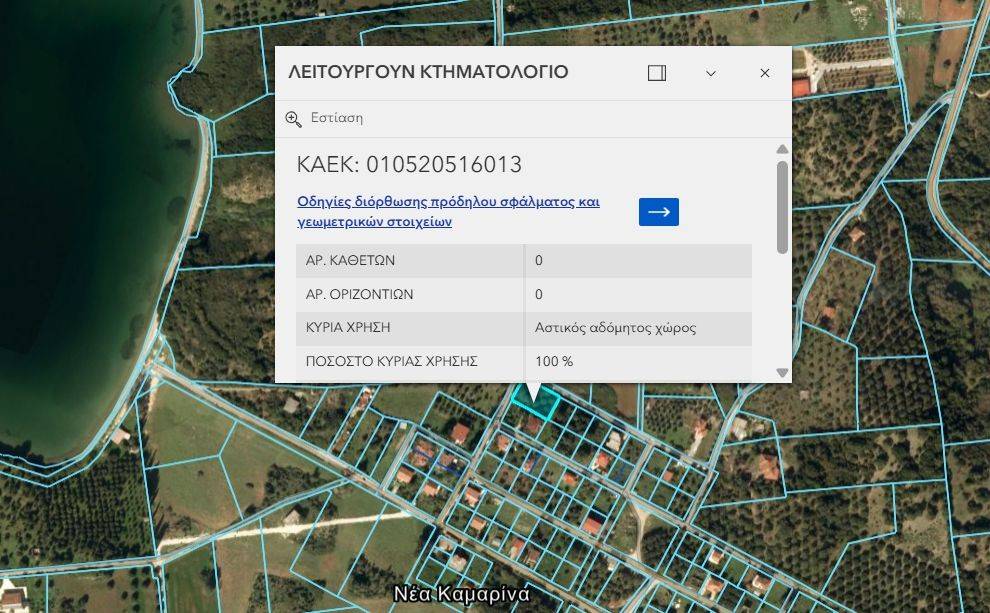
Task: Select the ΚΥΡΙΑ ΧΡΗΣΗ field label
Action: pos(348,328)
